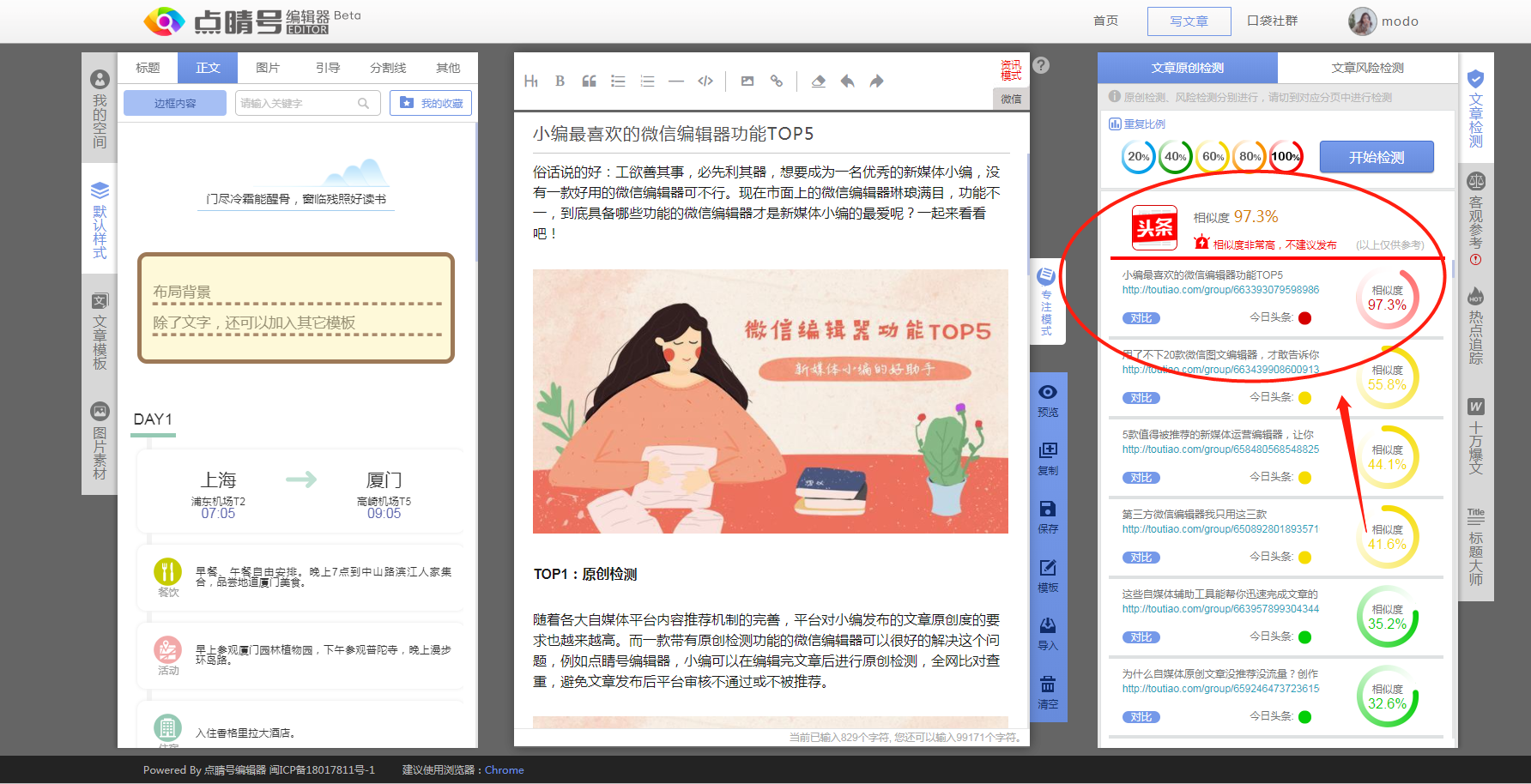This screenshot has height=784, width=1531.
Task: Click the keyword search input field
Action: pyautogui.click(x=297, y=103)
